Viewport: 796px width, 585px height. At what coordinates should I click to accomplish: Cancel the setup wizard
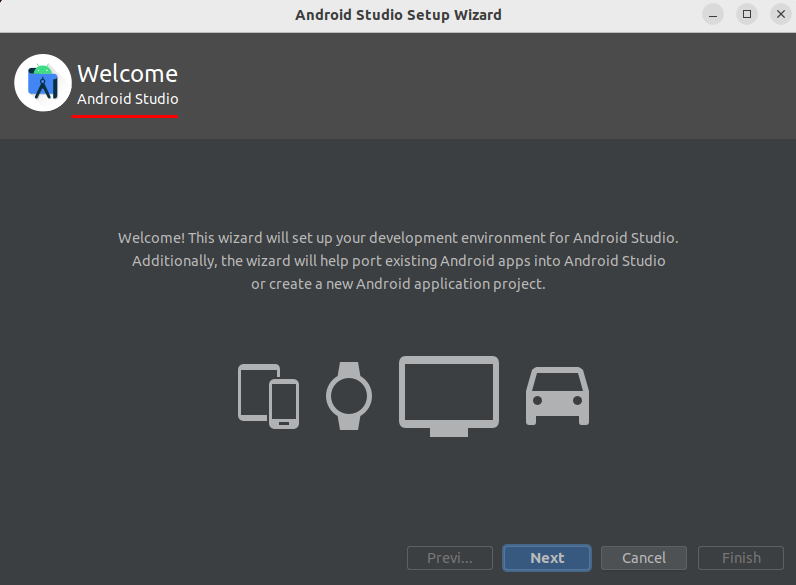644,558
